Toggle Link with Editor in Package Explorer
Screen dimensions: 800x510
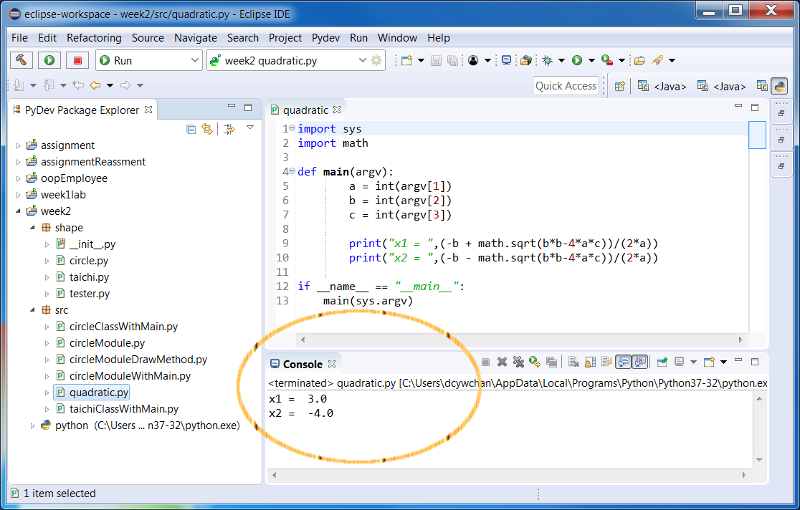pos(208,129)
